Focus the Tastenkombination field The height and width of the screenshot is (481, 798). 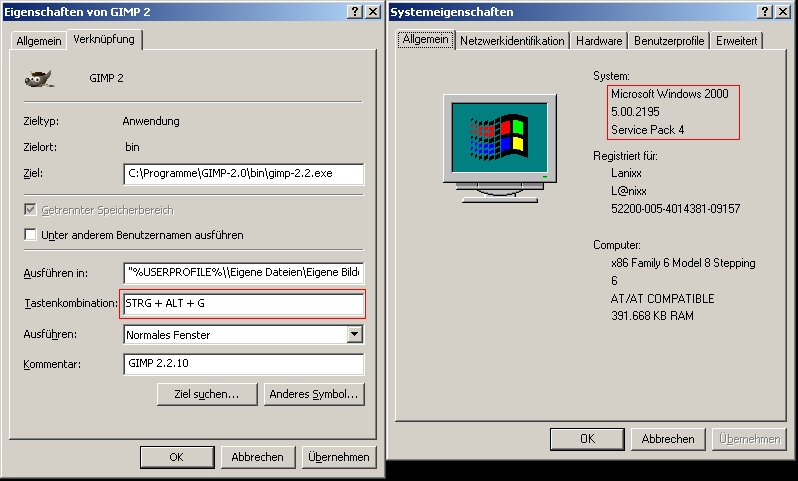click(243, 304)
